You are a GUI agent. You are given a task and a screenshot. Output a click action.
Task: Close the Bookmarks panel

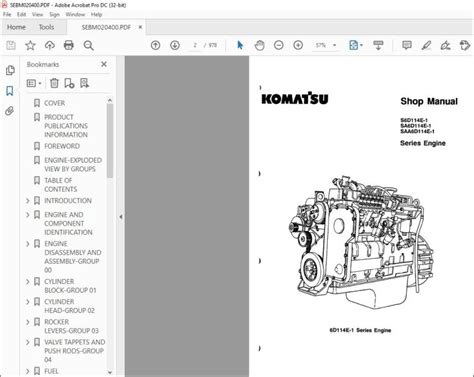click(104, 64)
